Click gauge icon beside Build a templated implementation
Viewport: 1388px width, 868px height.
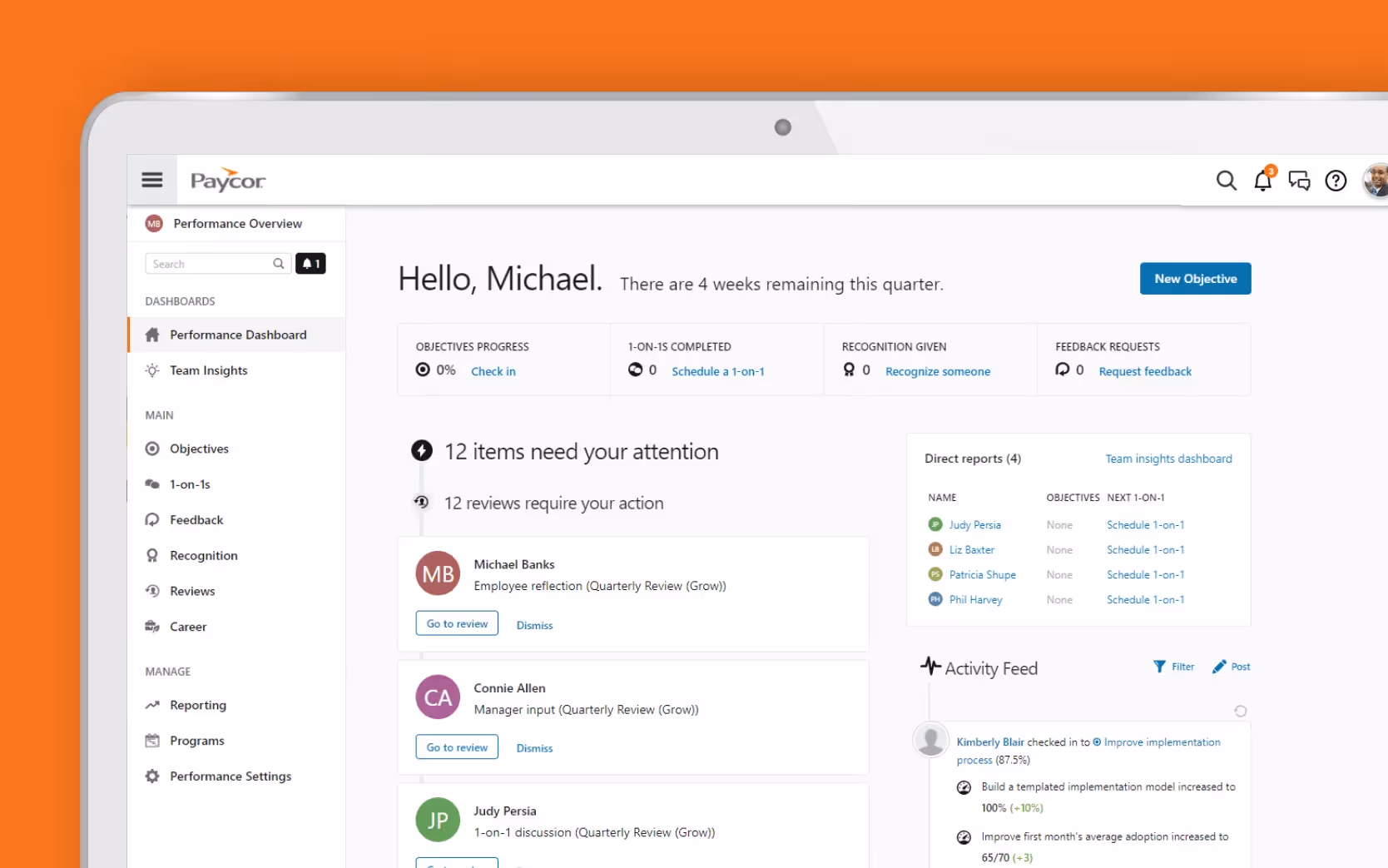[x=964, y=787]
